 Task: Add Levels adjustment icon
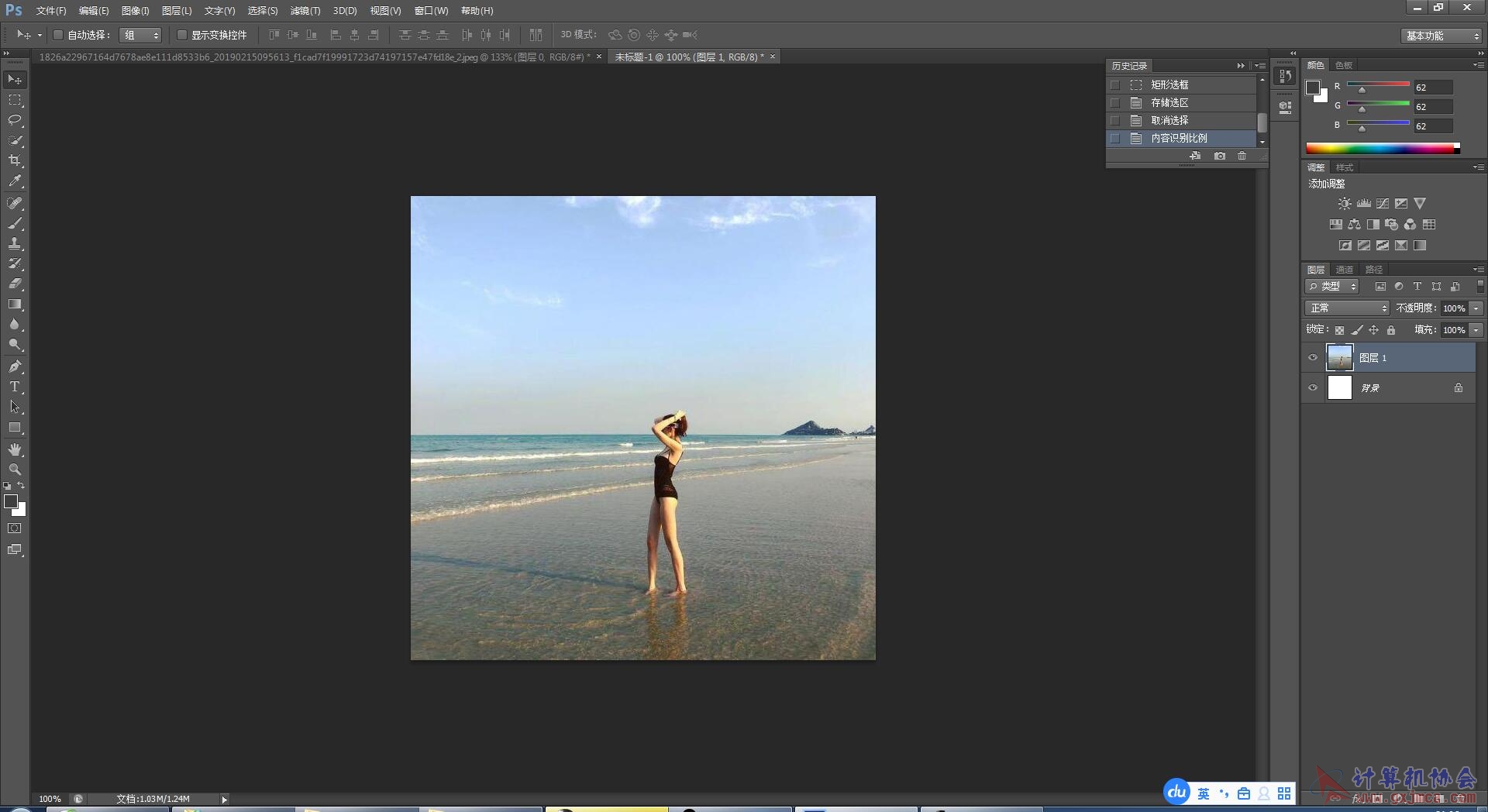(x=1363, y=204)
